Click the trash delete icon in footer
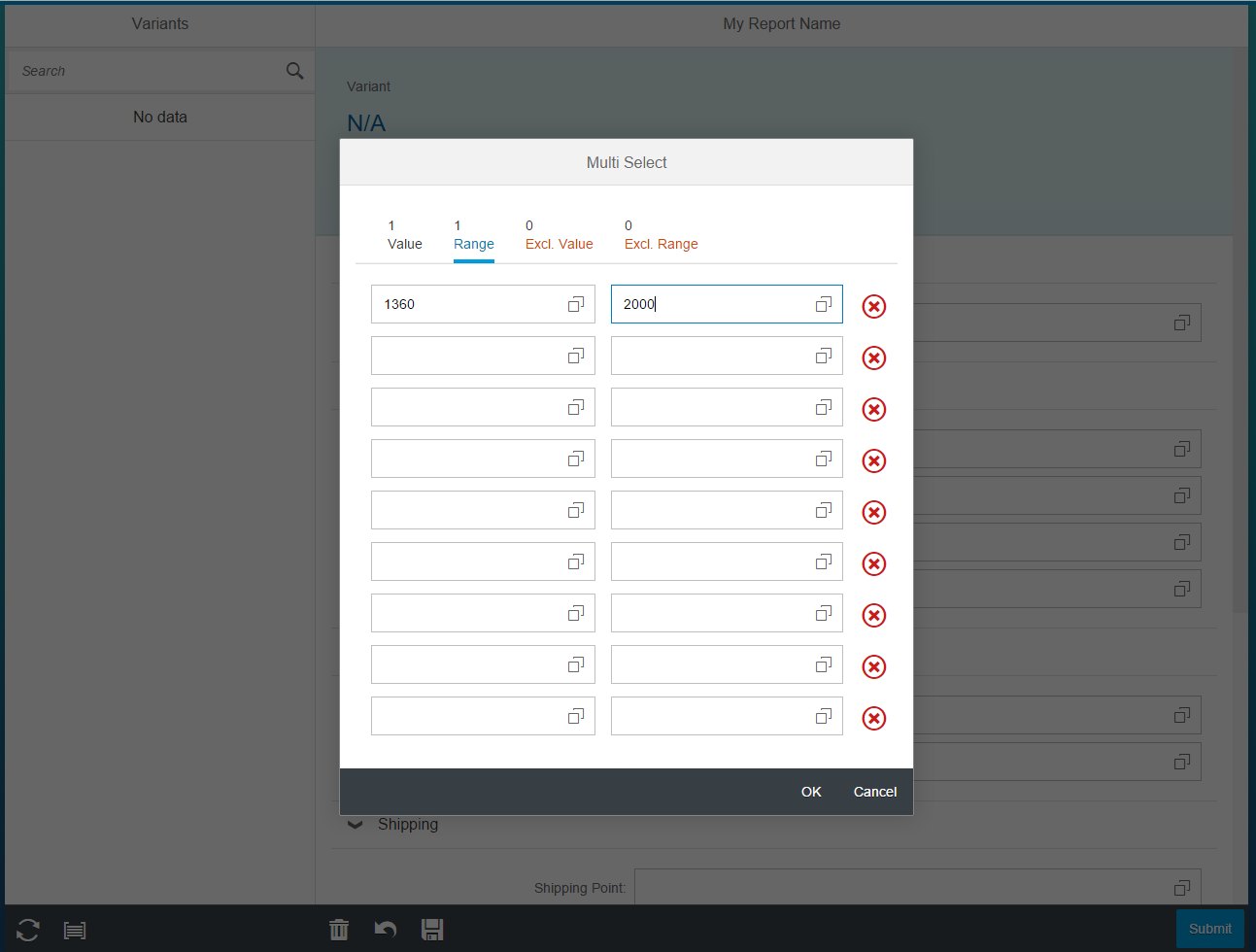This screenshot has width=1256, height=952. click(x=338, y=930)
